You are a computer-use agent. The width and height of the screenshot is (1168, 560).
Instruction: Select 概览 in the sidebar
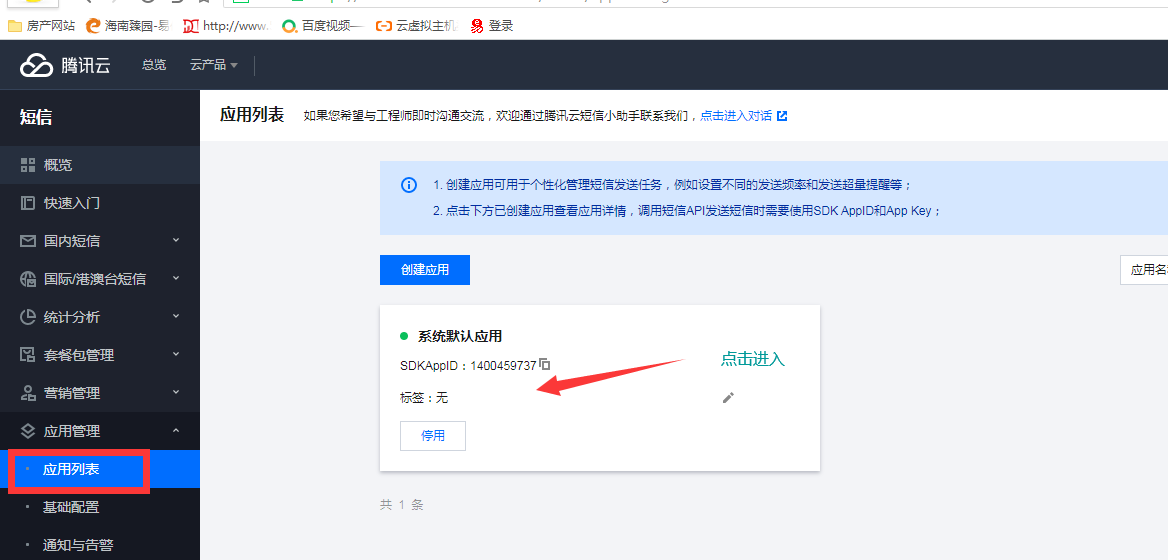click(x=100, y=165)
